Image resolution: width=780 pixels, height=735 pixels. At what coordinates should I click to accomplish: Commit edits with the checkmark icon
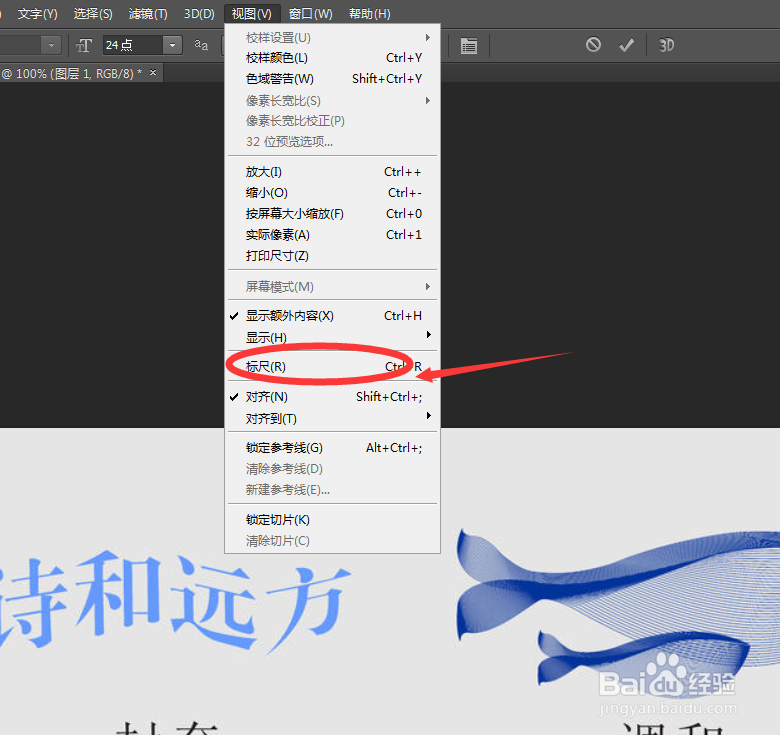pos(626,45)
